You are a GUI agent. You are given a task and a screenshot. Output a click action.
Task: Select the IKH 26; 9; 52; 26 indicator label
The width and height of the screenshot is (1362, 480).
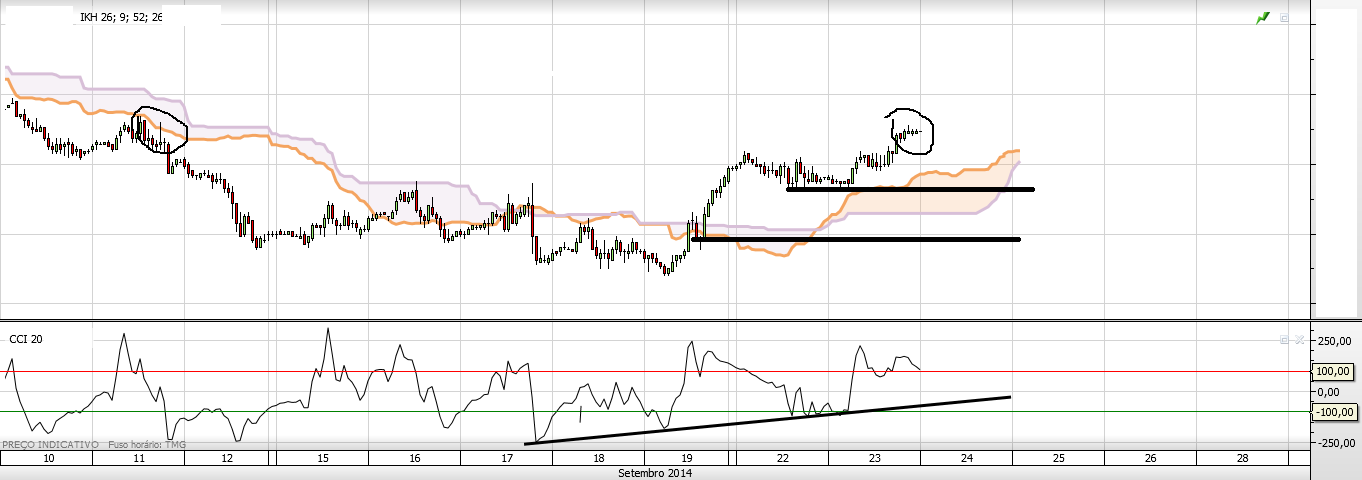click(x=121, y=17)
